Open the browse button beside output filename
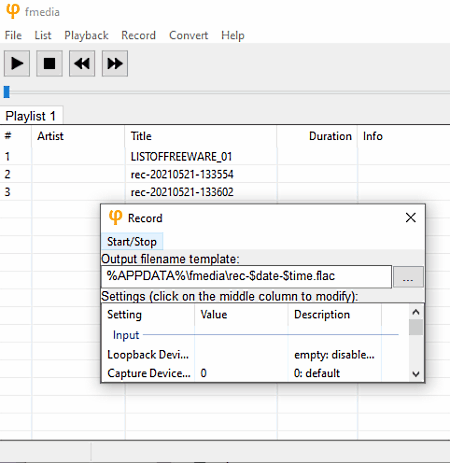 408,277
